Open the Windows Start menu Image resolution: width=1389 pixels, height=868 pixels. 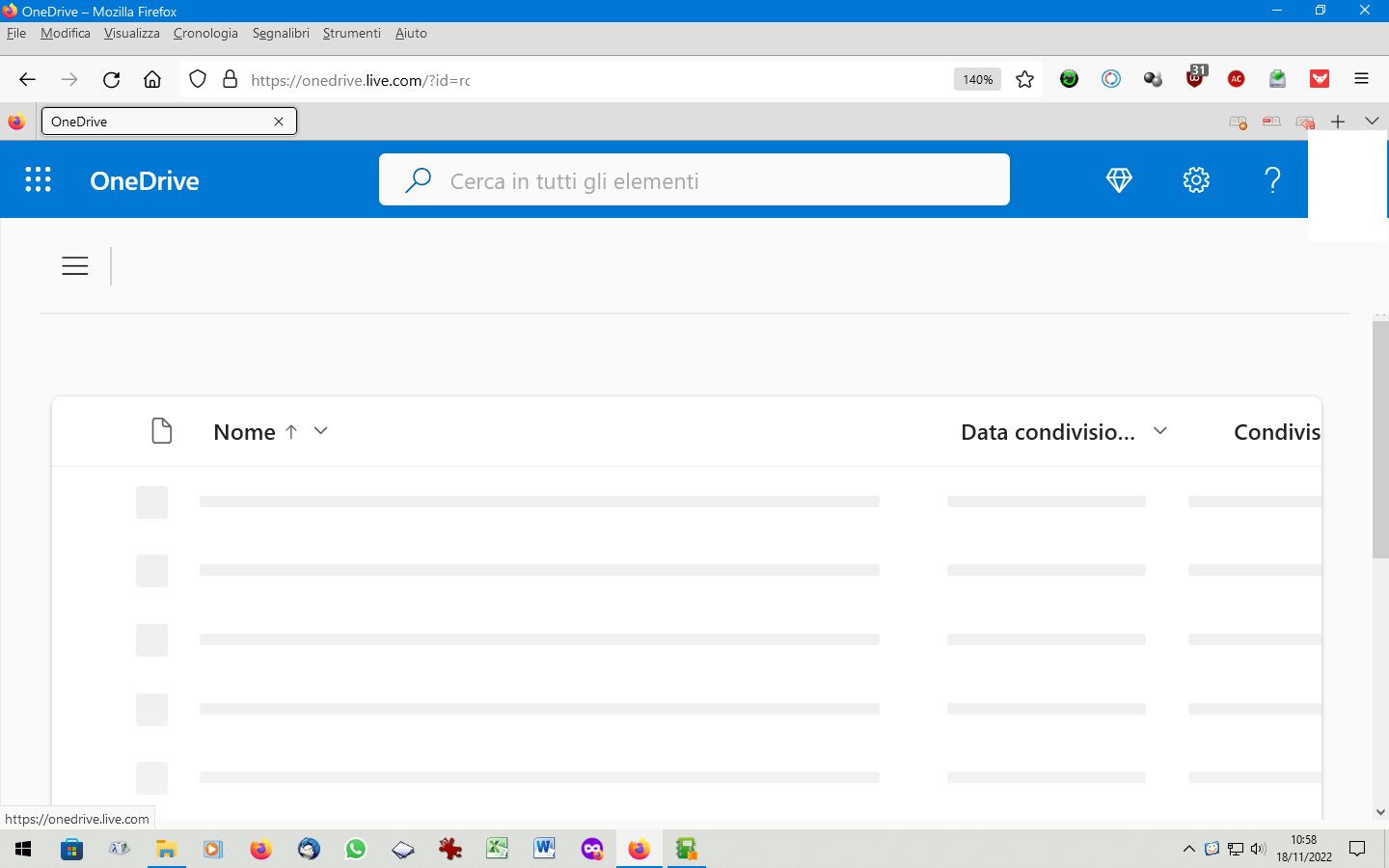pos(23,849)
